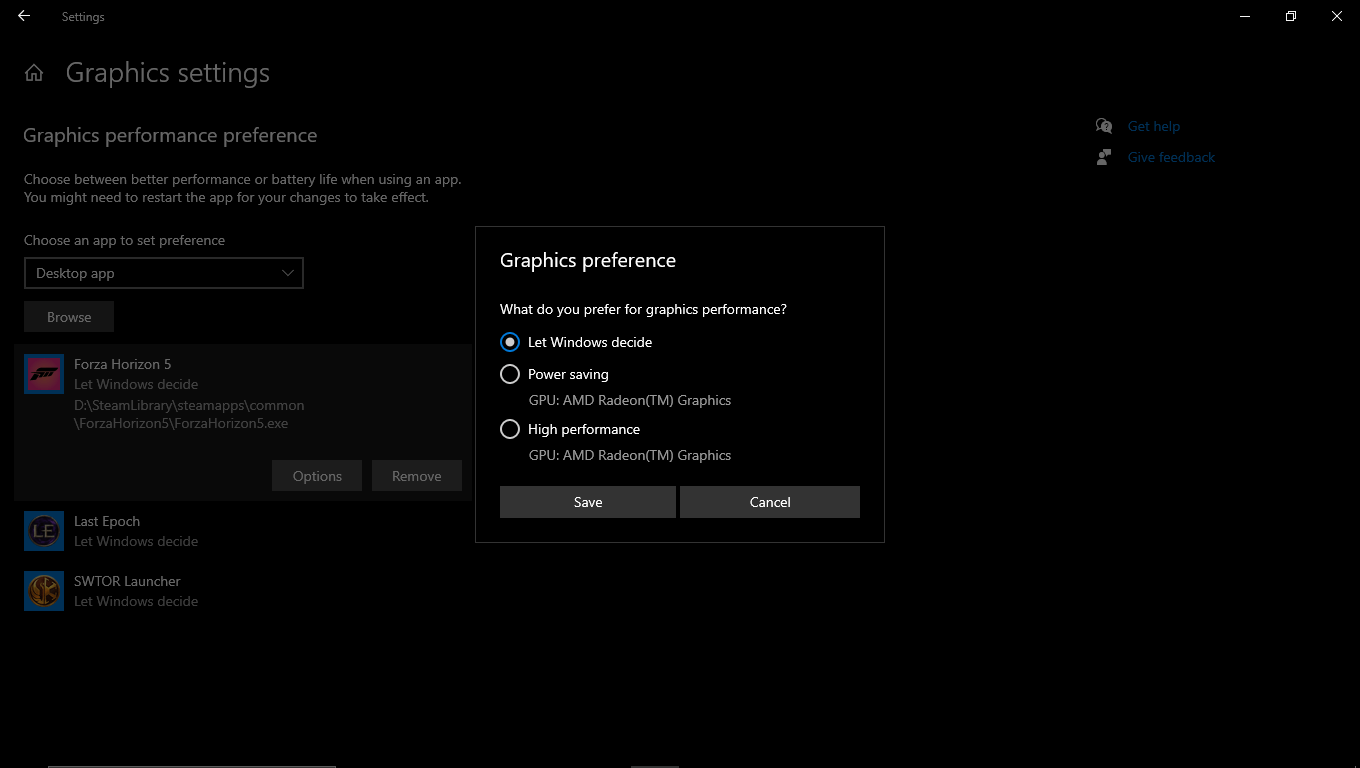Select the Let Windows decide radio button
This screenshot has width=1360, height=768.
(510, 342)
